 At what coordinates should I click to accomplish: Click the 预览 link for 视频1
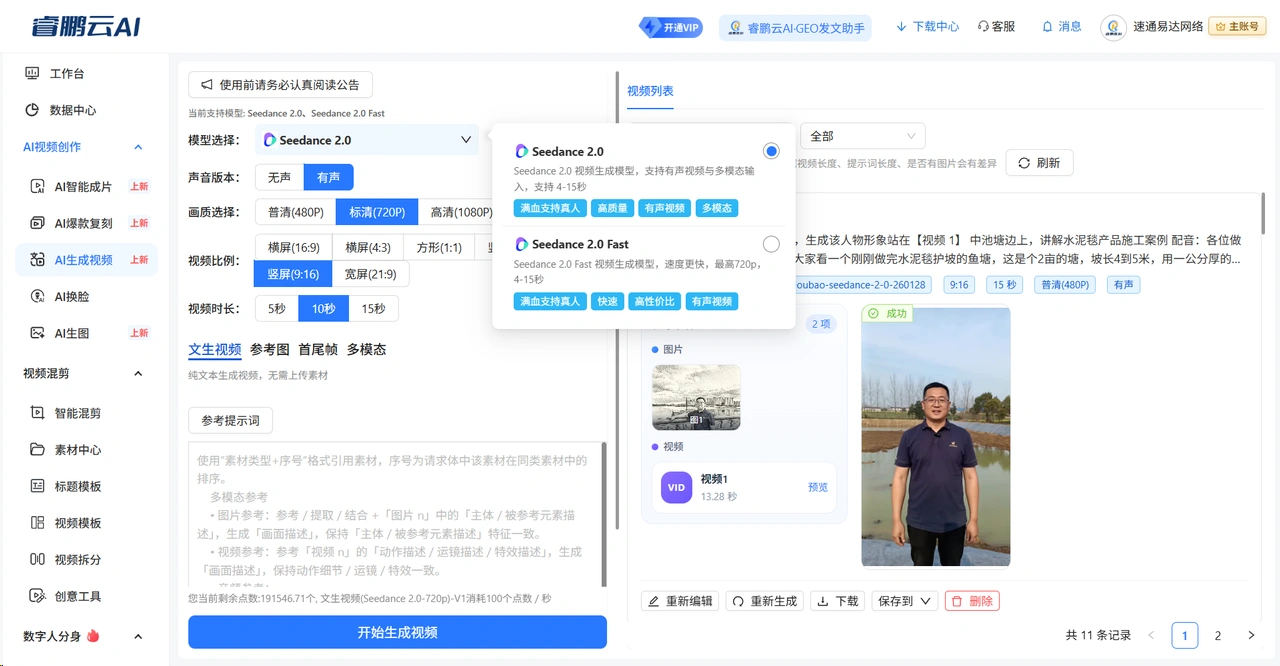[818, 487]
